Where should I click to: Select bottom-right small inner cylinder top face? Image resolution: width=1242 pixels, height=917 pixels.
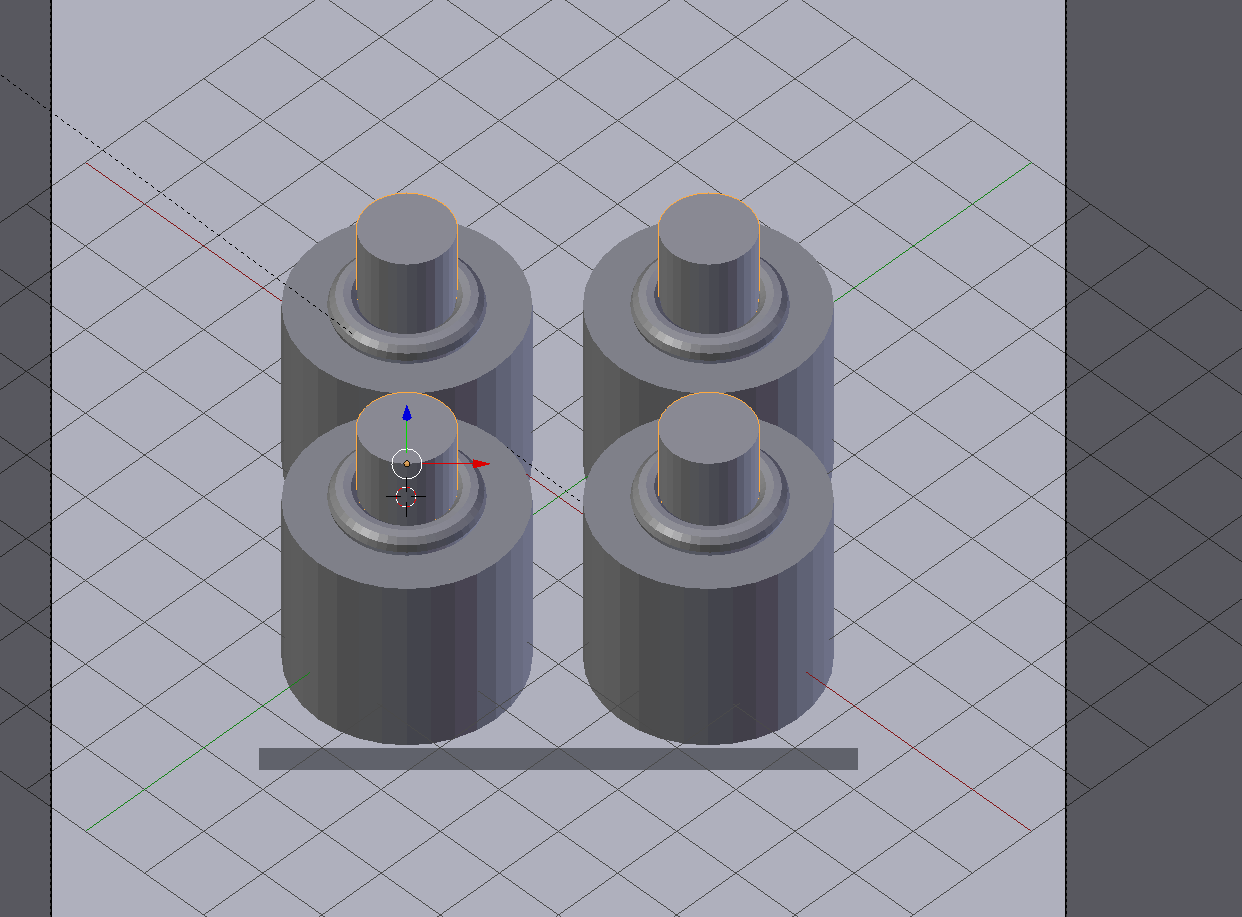point(708,429)
